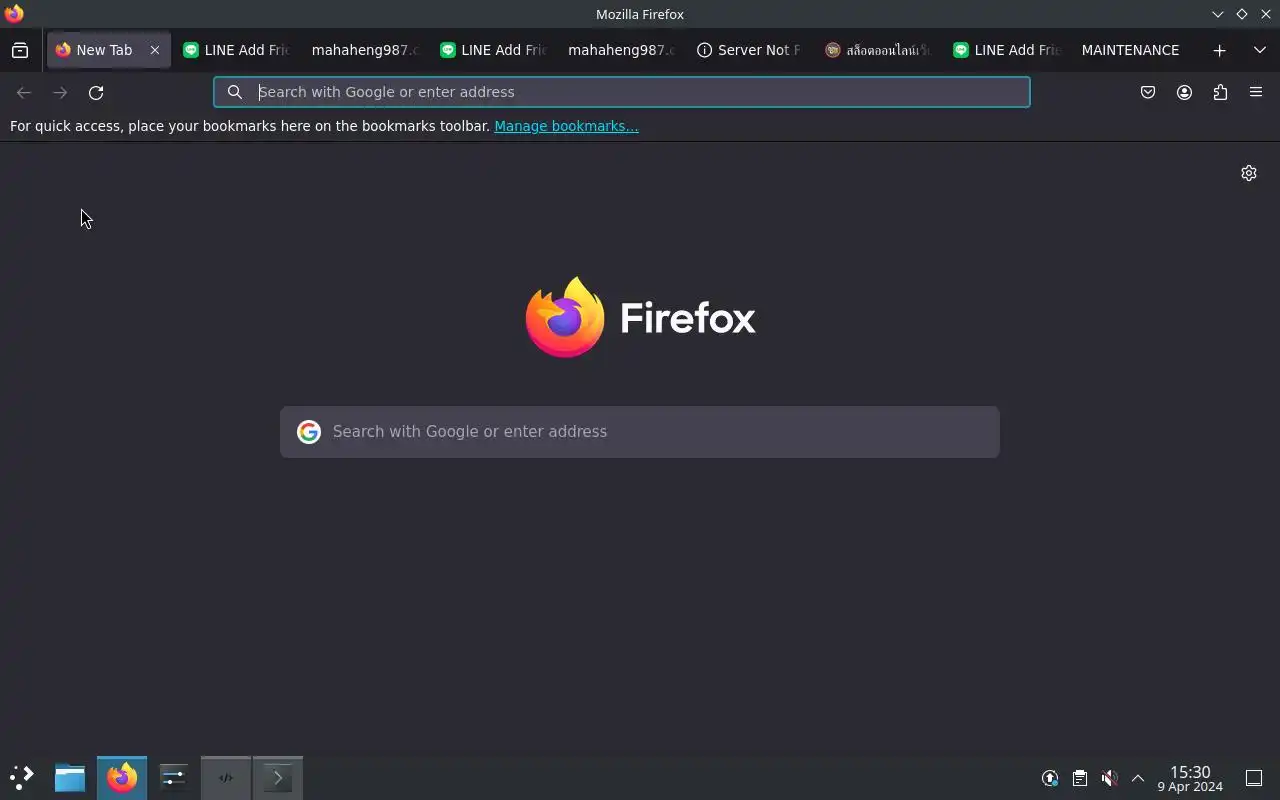Maximize the Mozilla Firefox window
Viewport: 1280px width, 800px height.
click(1241, 14)
